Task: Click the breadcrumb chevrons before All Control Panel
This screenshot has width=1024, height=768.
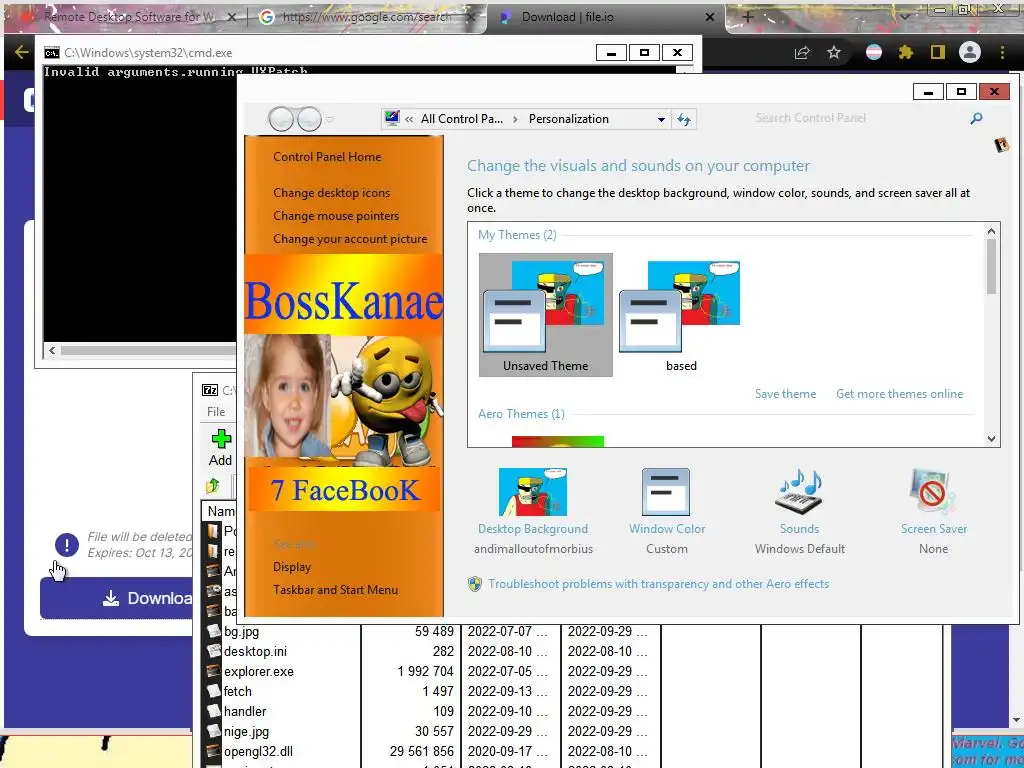Action: [409, 119]
